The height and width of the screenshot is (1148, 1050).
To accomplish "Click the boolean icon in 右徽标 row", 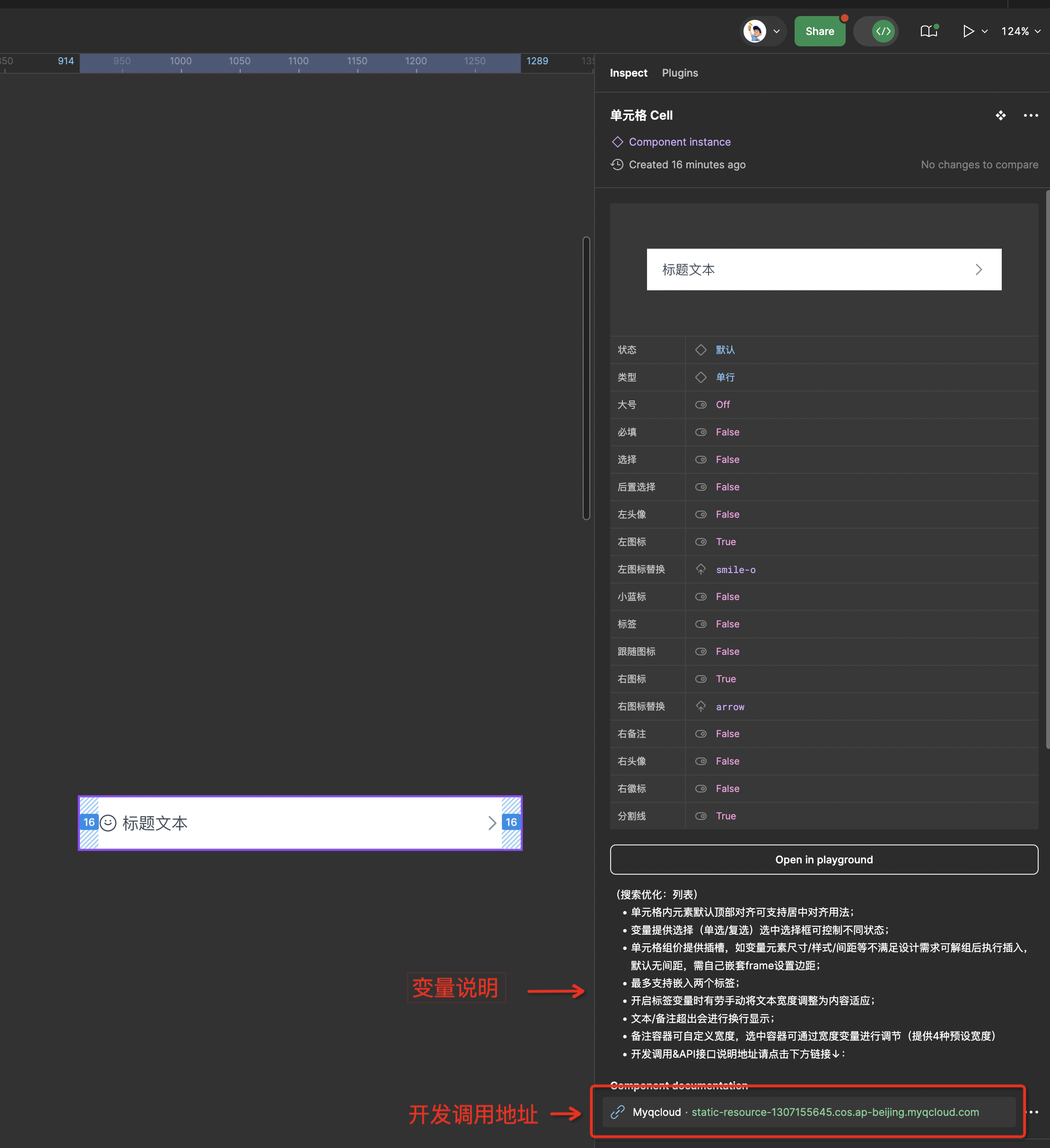I will point(701,789).
